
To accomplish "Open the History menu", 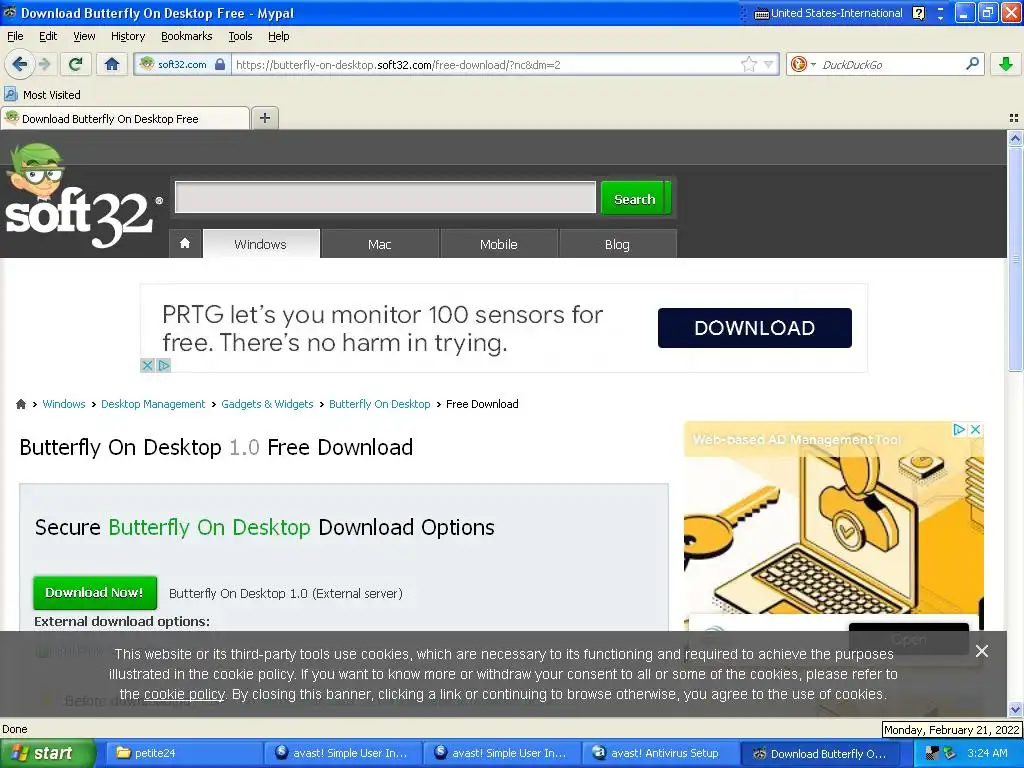I will coord(128,36).
